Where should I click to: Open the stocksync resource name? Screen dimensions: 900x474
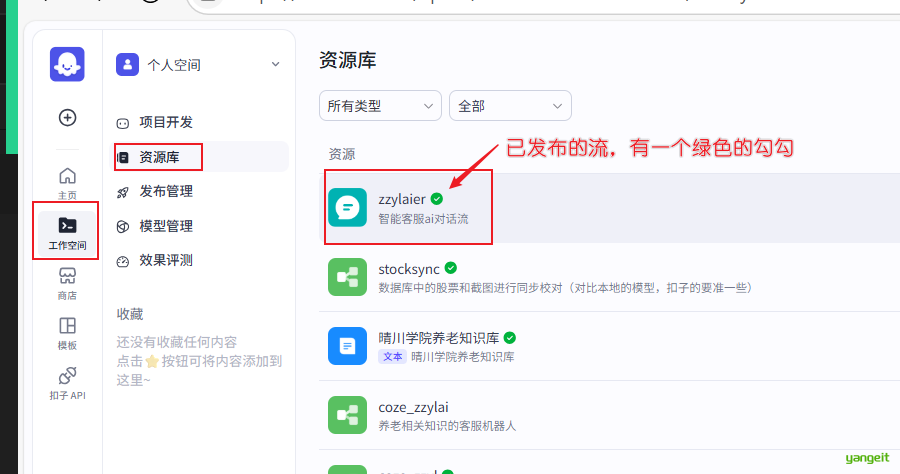click(409, 269)
